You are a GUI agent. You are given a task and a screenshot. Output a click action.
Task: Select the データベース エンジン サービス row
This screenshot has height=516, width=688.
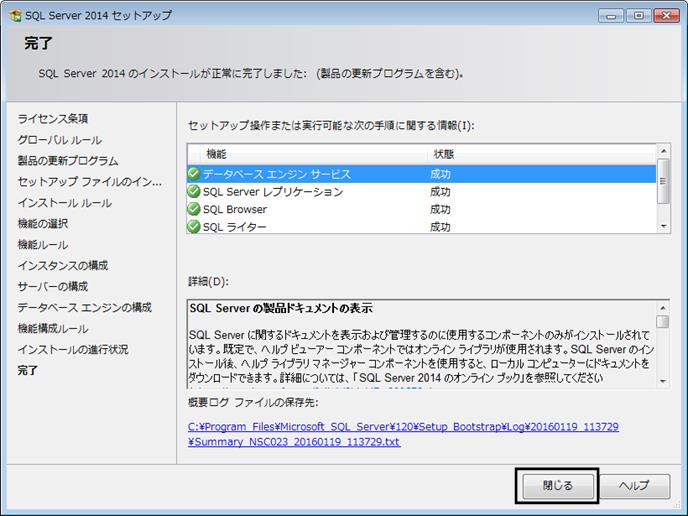click(421, 174)
